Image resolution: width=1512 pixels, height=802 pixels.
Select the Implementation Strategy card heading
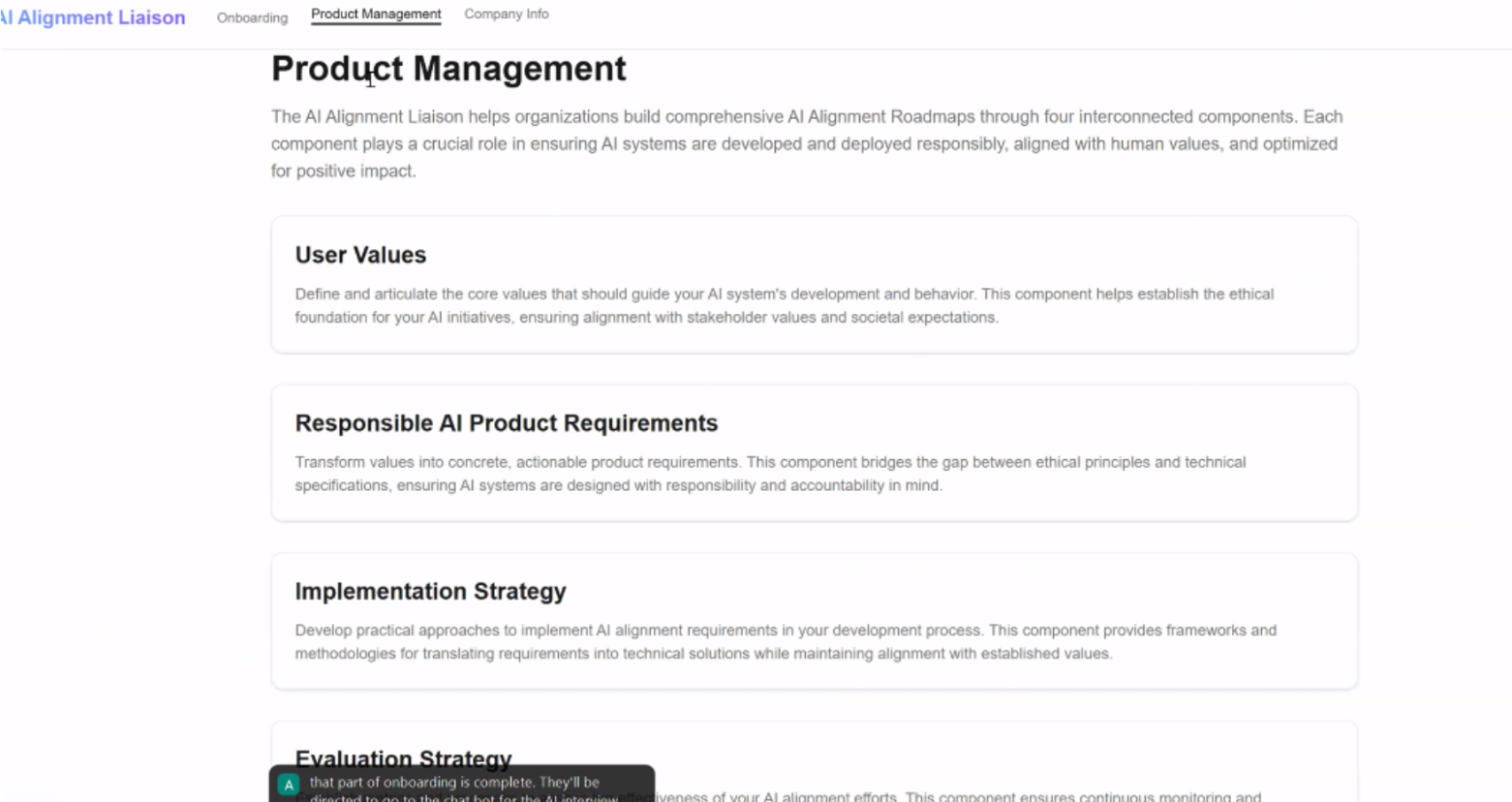[x=431, y=591]
